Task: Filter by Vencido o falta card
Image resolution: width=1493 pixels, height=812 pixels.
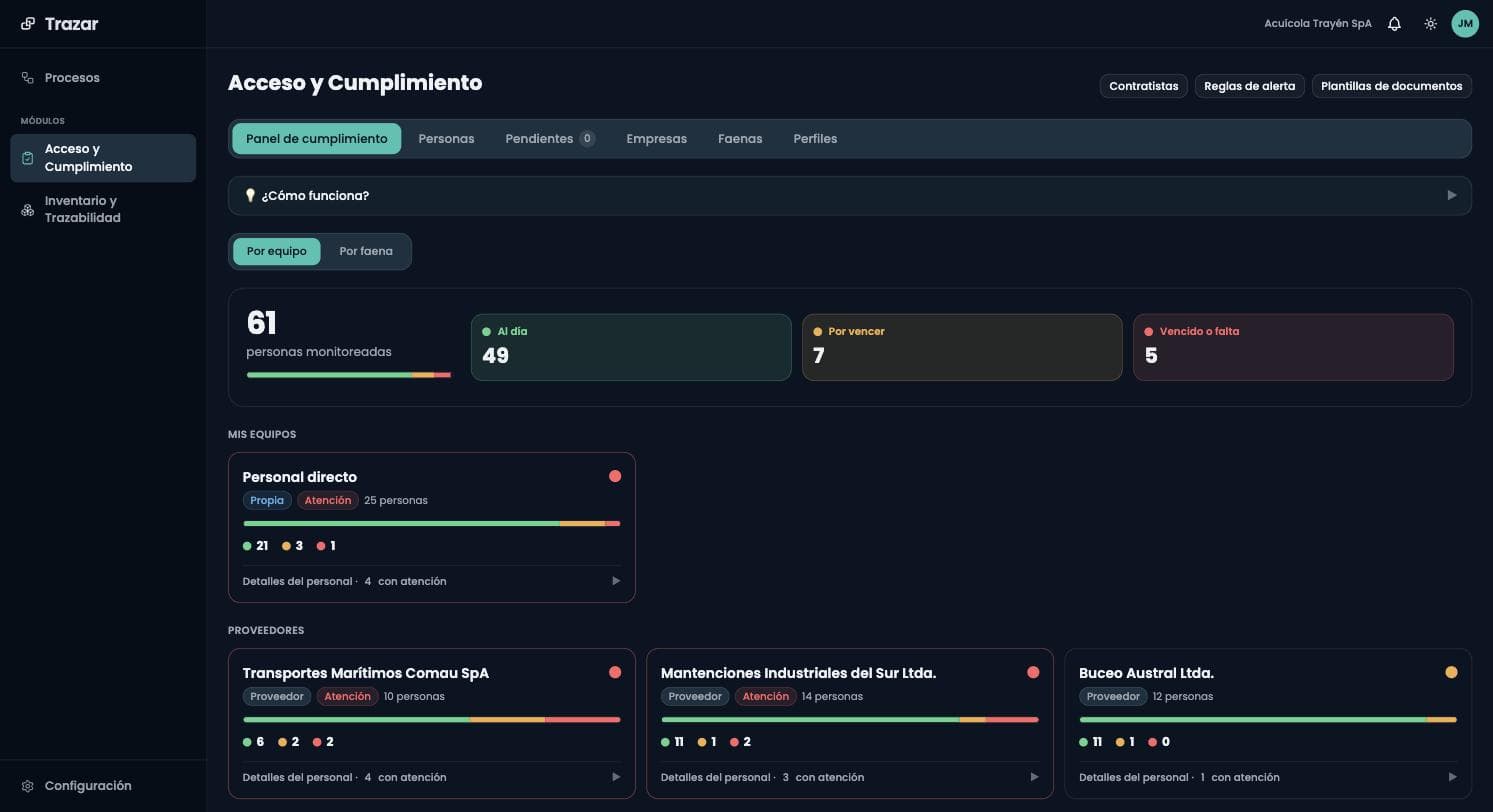Action: (x=1293, y=347)
